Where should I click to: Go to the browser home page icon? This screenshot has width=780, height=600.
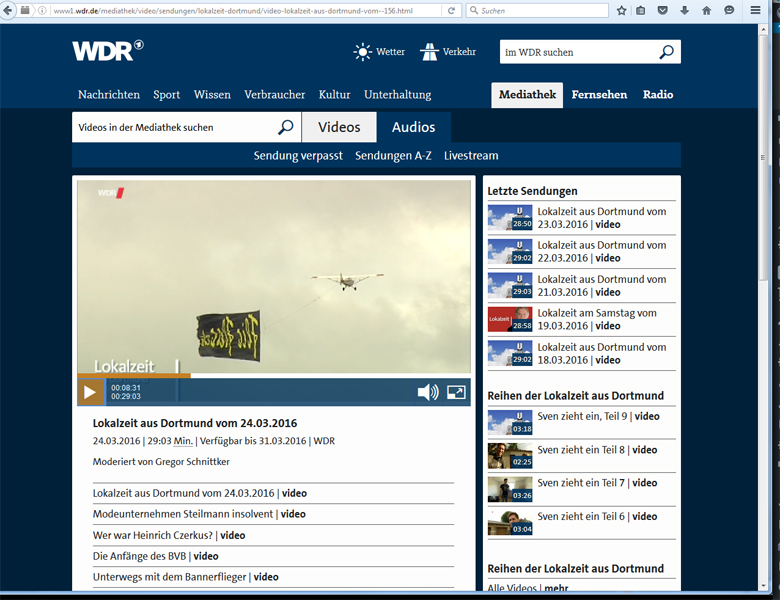click(706, 10)
